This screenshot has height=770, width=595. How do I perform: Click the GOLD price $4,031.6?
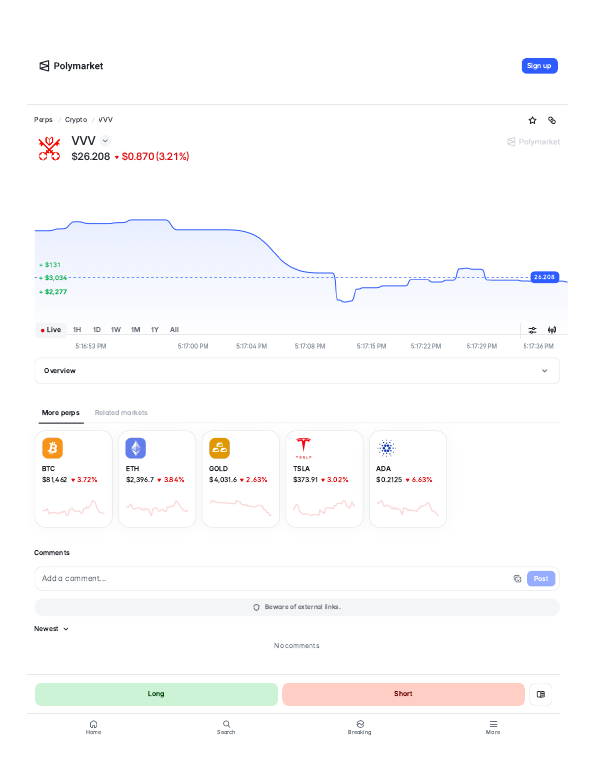click(223, 480)
